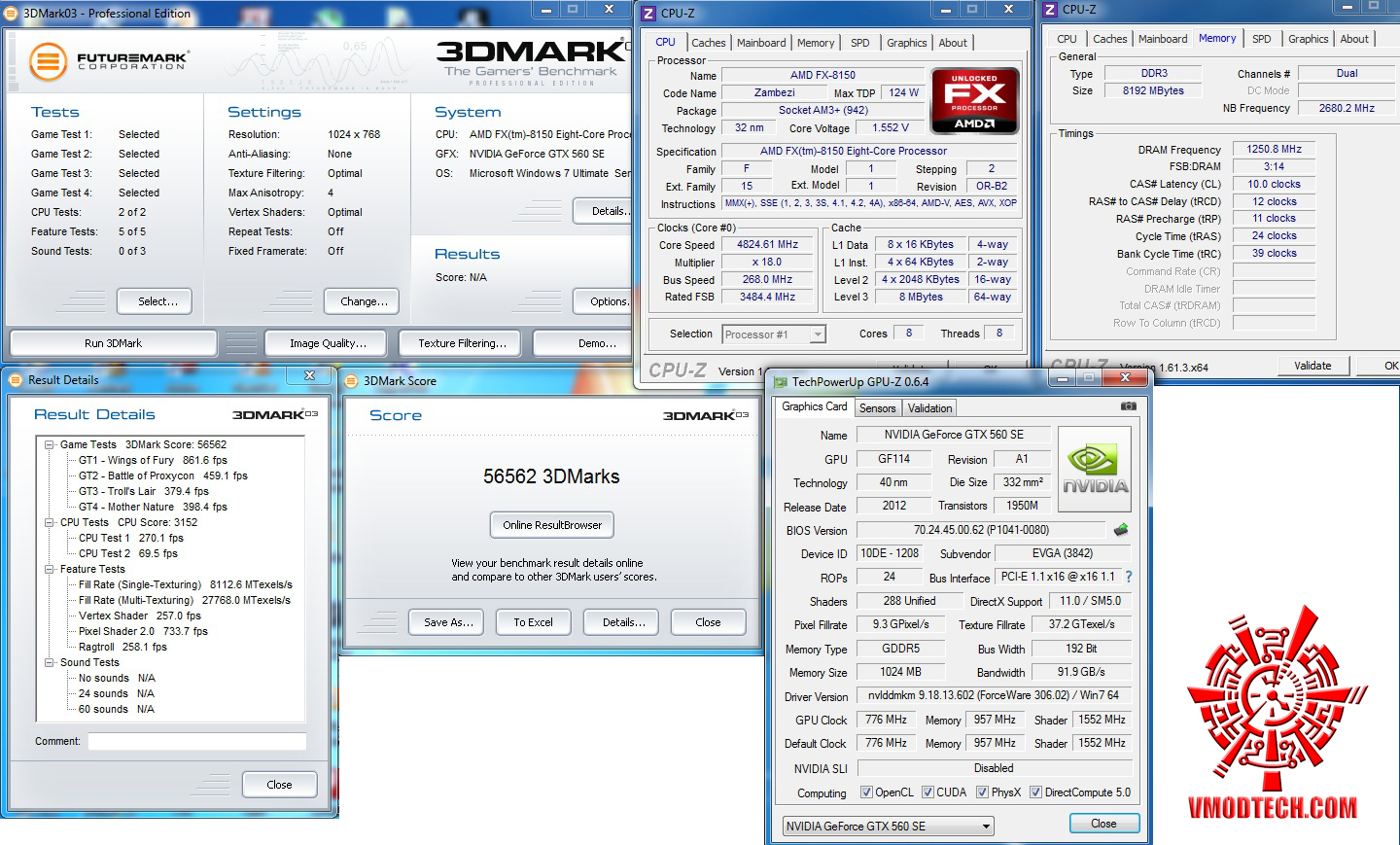Image resolution: width=1400 pixels, height=845 pixels.
Task: Collapse the CPU Tests tree node
Action: click(49, 522)
